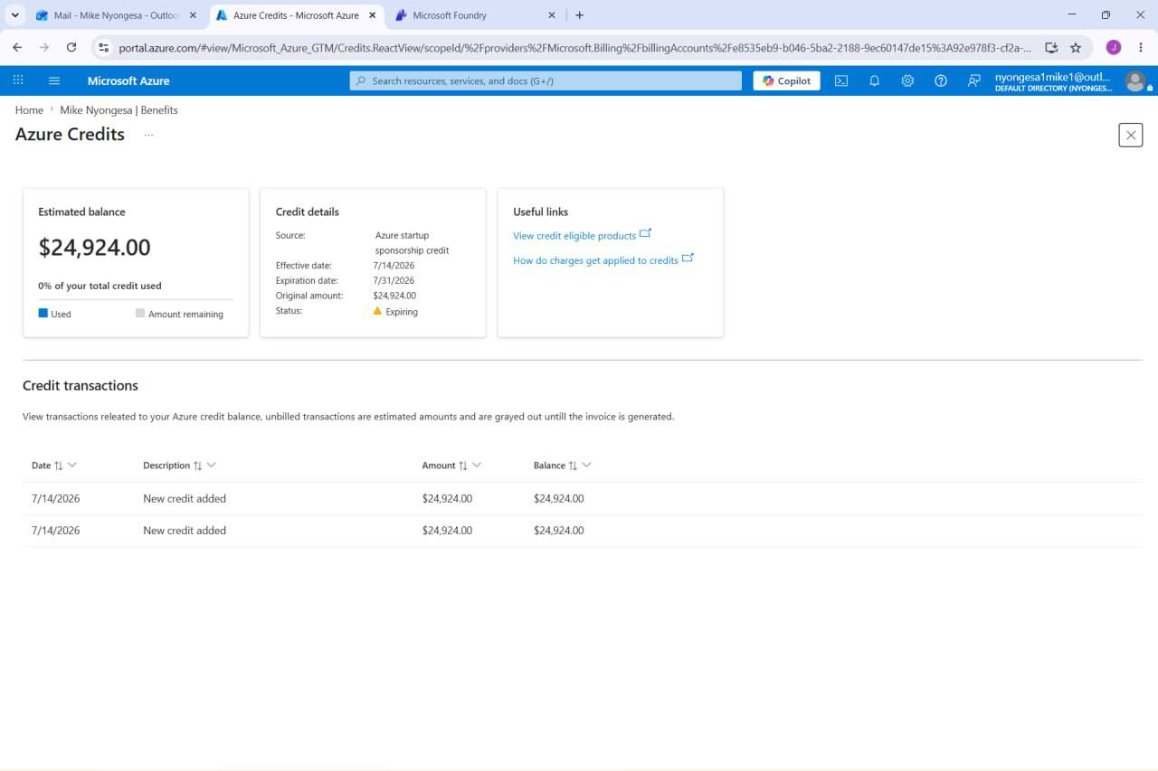This screenshot has width=1158, height=771.
Task: Open the ellipsis menu beside Azure Credits
Action: (148, 134)
